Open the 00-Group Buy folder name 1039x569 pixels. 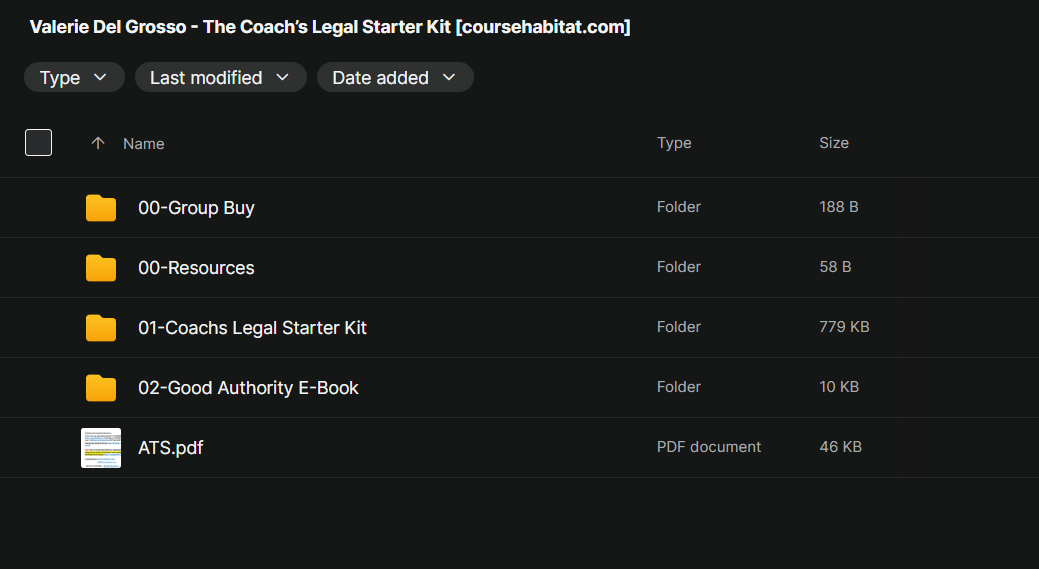click(196, 208)
